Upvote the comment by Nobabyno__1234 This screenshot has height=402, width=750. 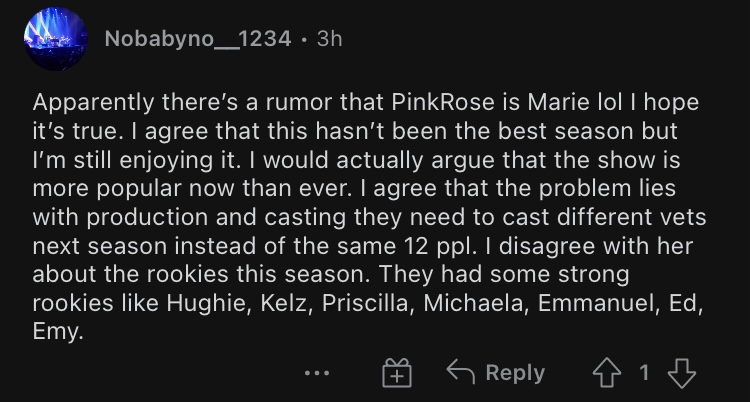click(x=607, y=373)
